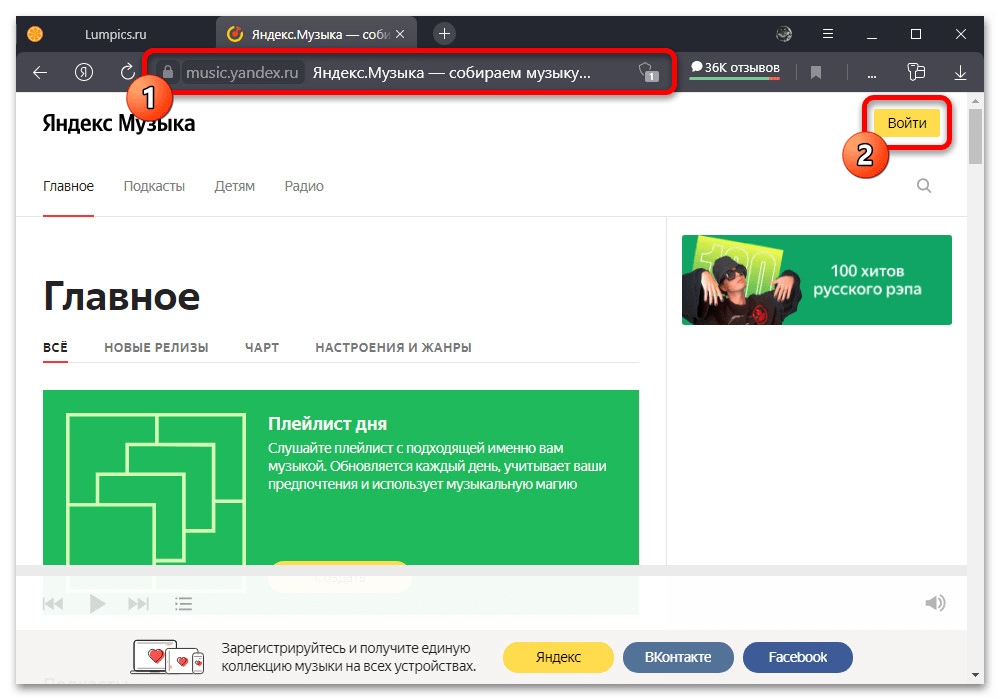Screen dimensions: 1000x700
Task: Select the ЧАРТ tab
Action: coord(262,347)
